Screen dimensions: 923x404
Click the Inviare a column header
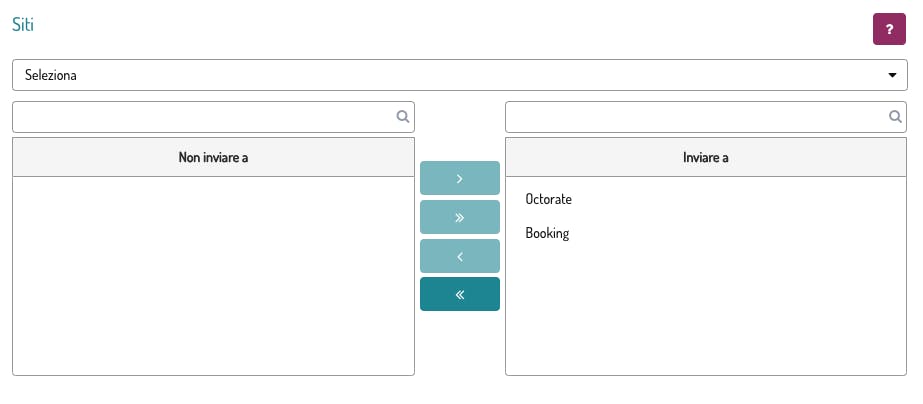tap(706, 158)
